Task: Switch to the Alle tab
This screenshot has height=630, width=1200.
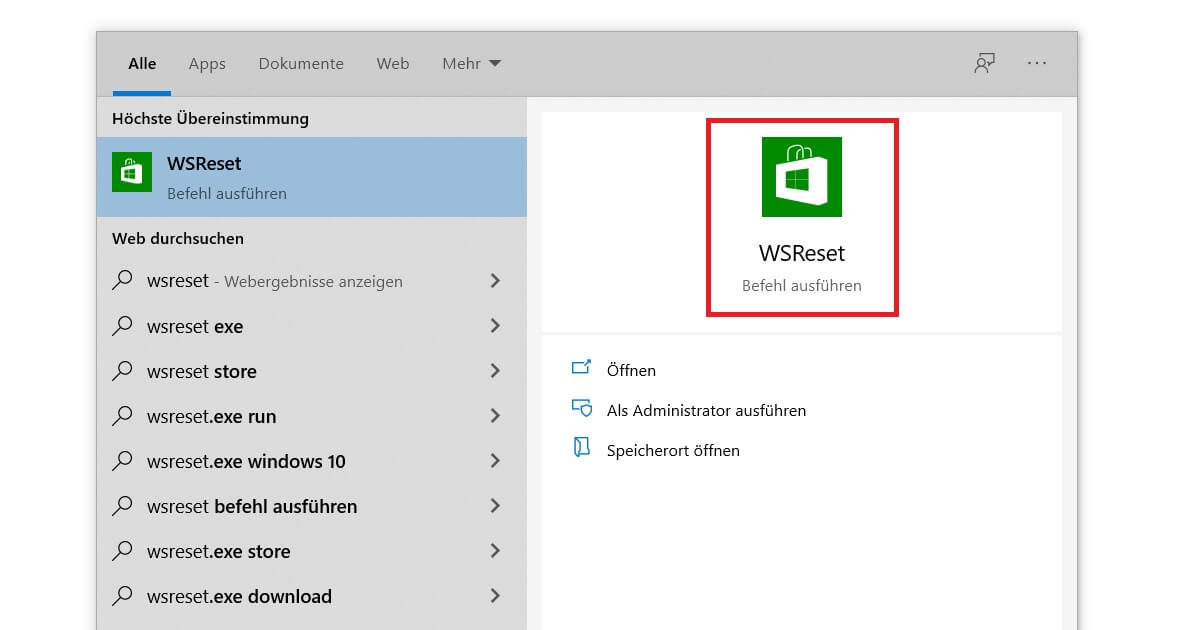Action: tap(142, 63)
